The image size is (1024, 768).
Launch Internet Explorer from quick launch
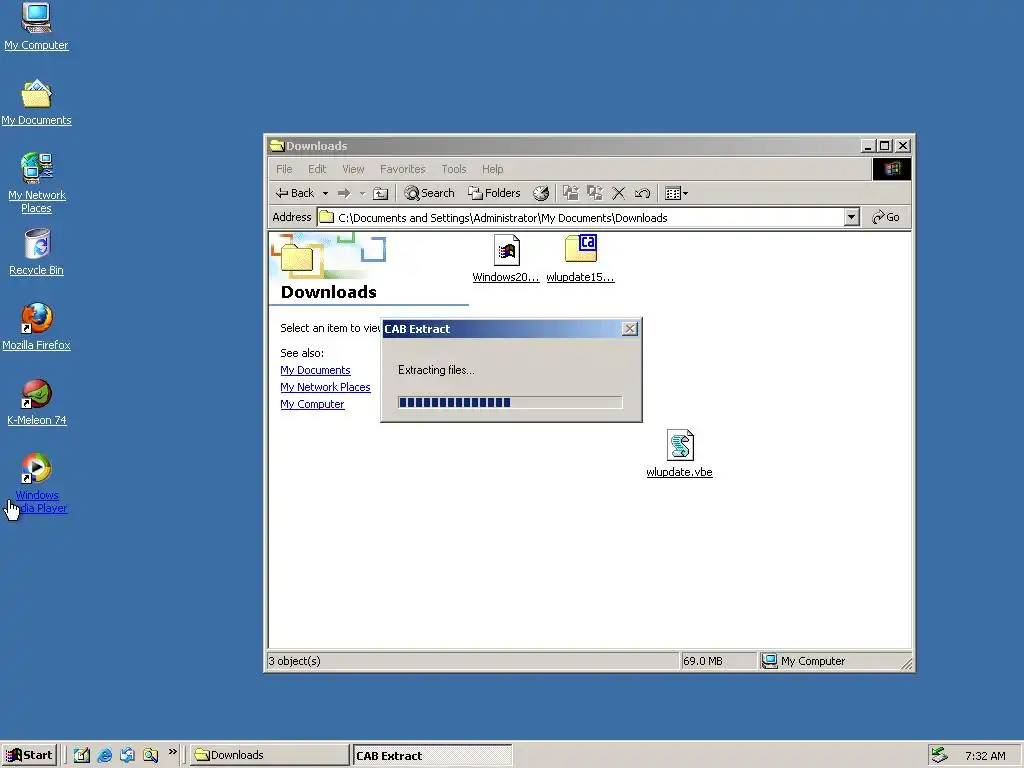click(104, 755)
